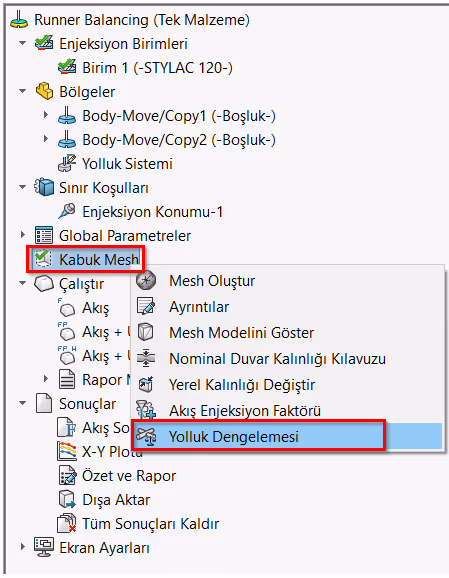This screenshot has height=578, width=449.
Task: Click the Özet ve Rapor icon
Action: coord(67,475)
